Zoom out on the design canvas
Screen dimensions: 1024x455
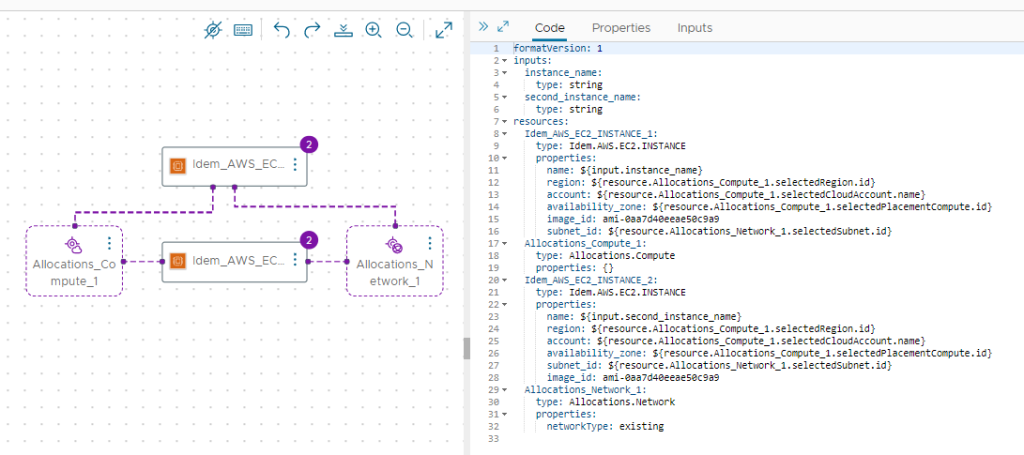(404, 30)
